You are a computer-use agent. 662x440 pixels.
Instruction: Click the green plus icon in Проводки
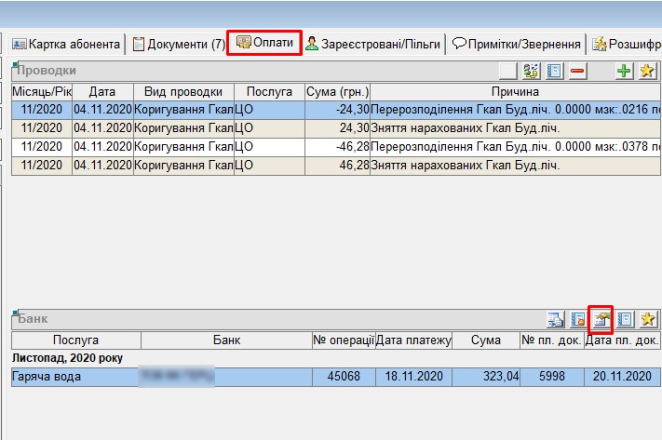click(x=625, y=72)
